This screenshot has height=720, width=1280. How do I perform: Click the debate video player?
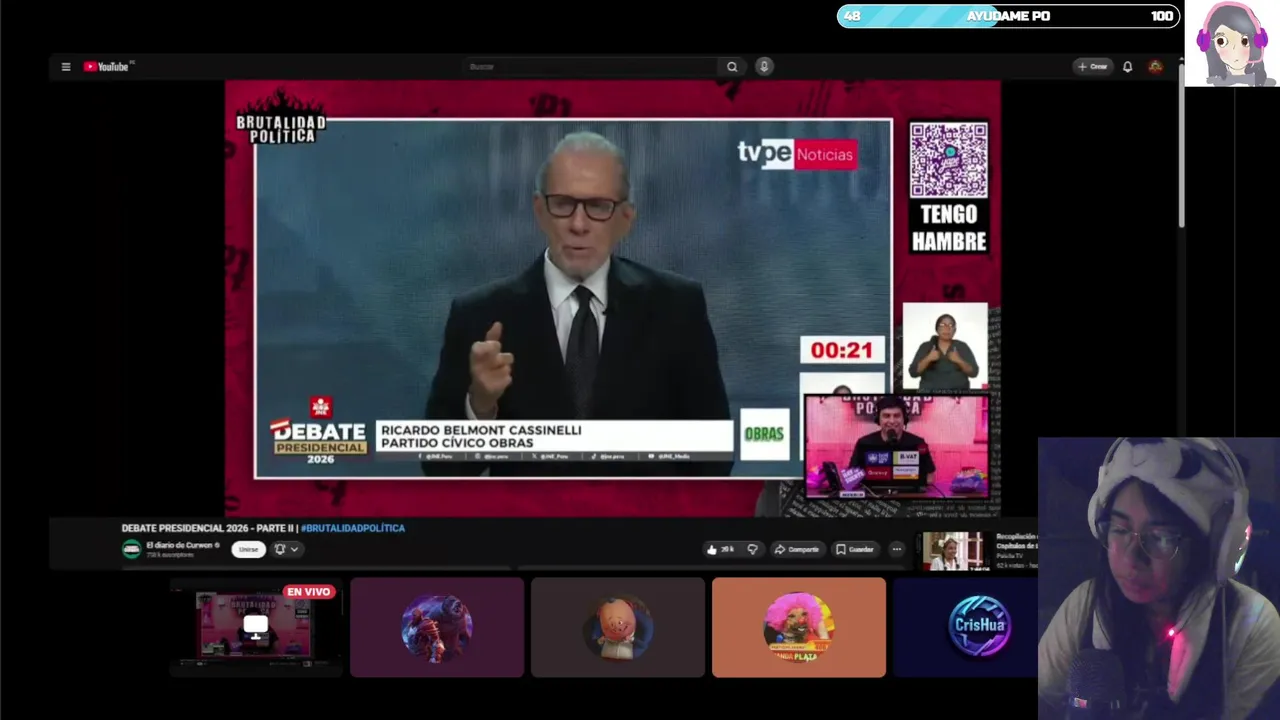(612, 298)
